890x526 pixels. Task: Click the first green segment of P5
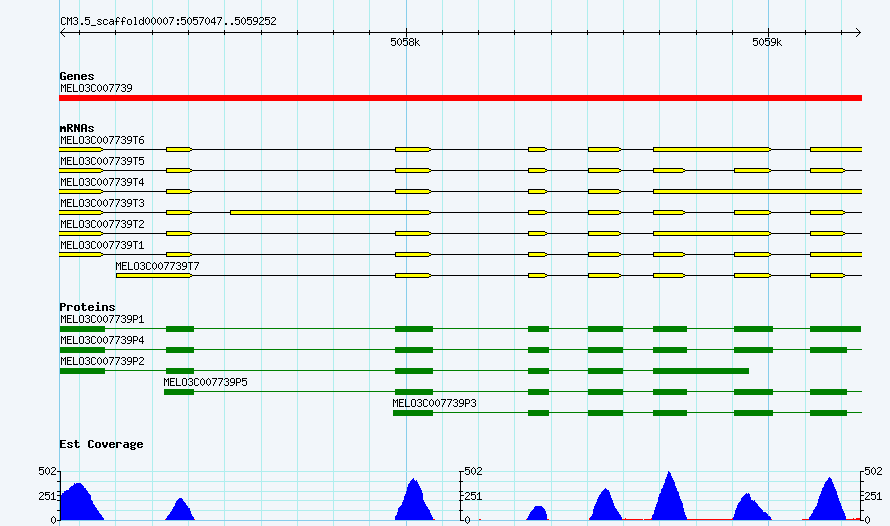pyautogui.click(x=179, y=392)
